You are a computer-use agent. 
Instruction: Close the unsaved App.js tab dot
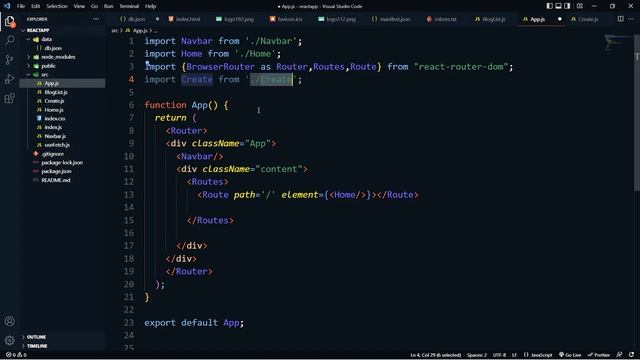[x=560, y=19]
